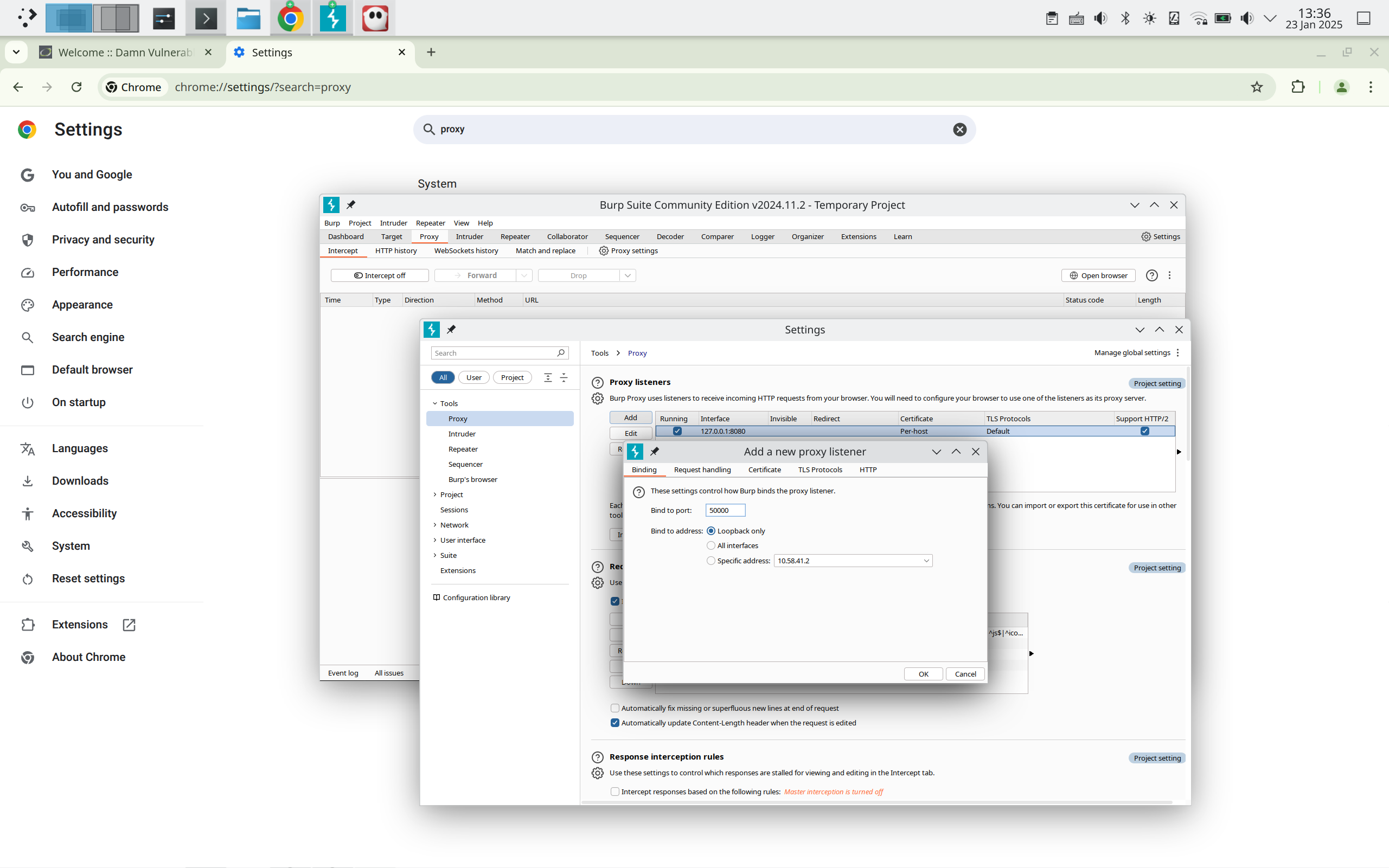Choose Specific address radio button
The height and width of the screenshot is (868, 1389).
coord(711,561)
